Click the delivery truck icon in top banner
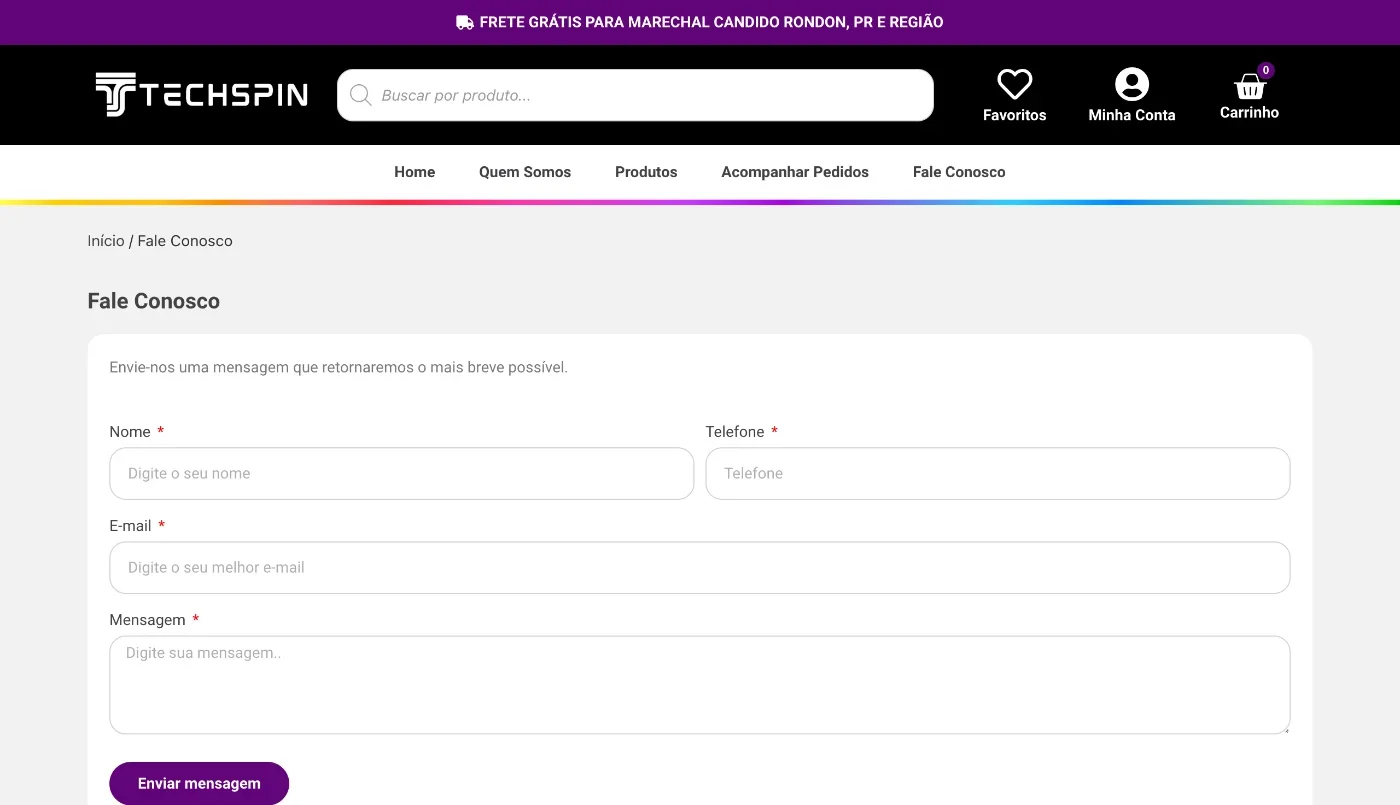This screenshot has height=805, width=1400. coord(465,22)
